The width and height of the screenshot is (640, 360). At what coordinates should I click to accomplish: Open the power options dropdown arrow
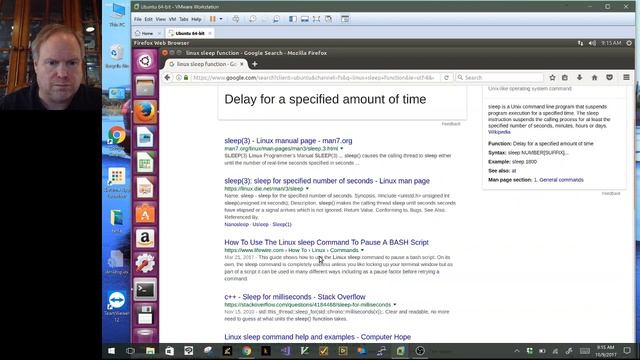tap(221, 19)
